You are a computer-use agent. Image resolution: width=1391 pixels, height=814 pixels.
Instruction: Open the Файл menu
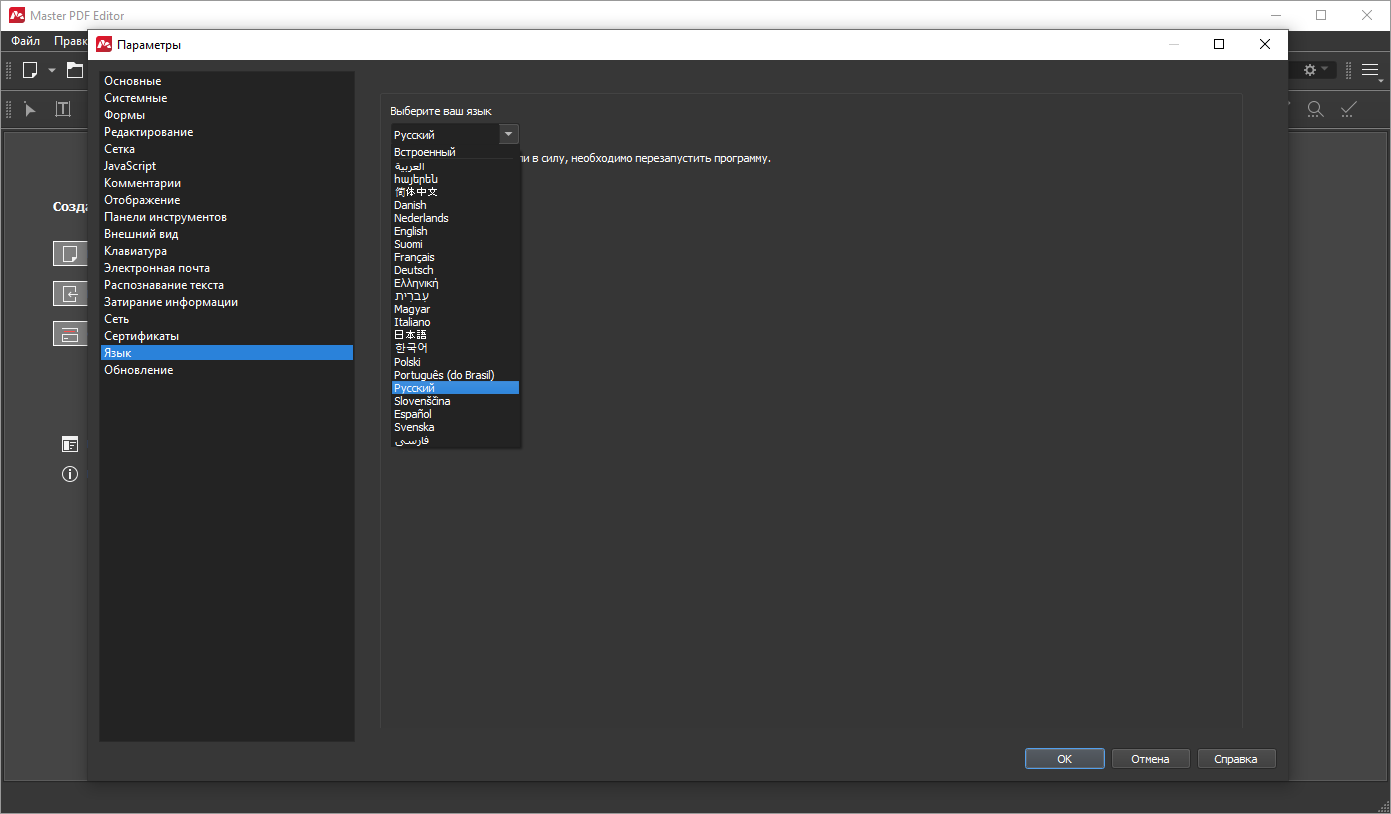[x=26, y=41]
